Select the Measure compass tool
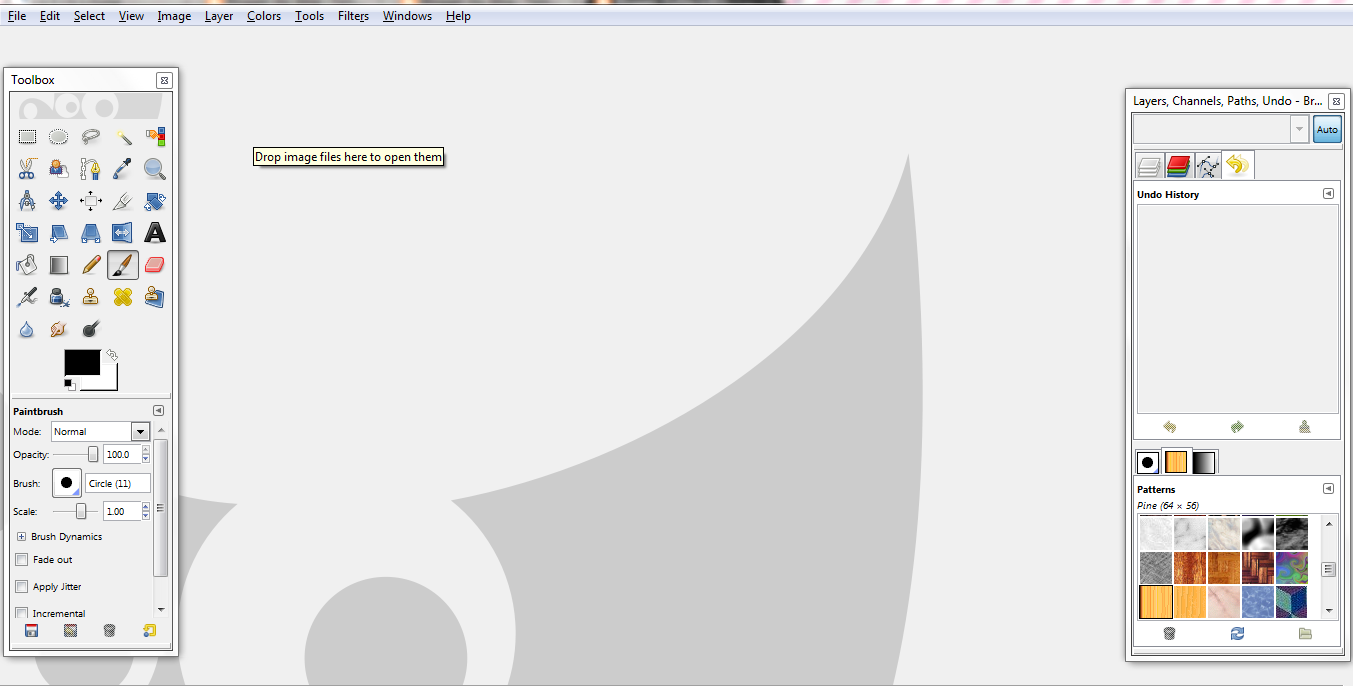1353x686 pixels. pos(27,201)
